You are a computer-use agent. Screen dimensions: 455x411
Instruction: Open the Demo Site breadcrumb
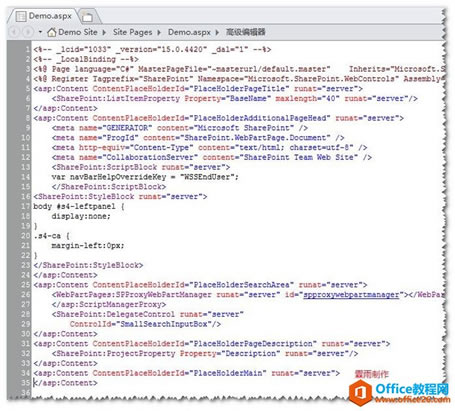(x=78, y=32)
